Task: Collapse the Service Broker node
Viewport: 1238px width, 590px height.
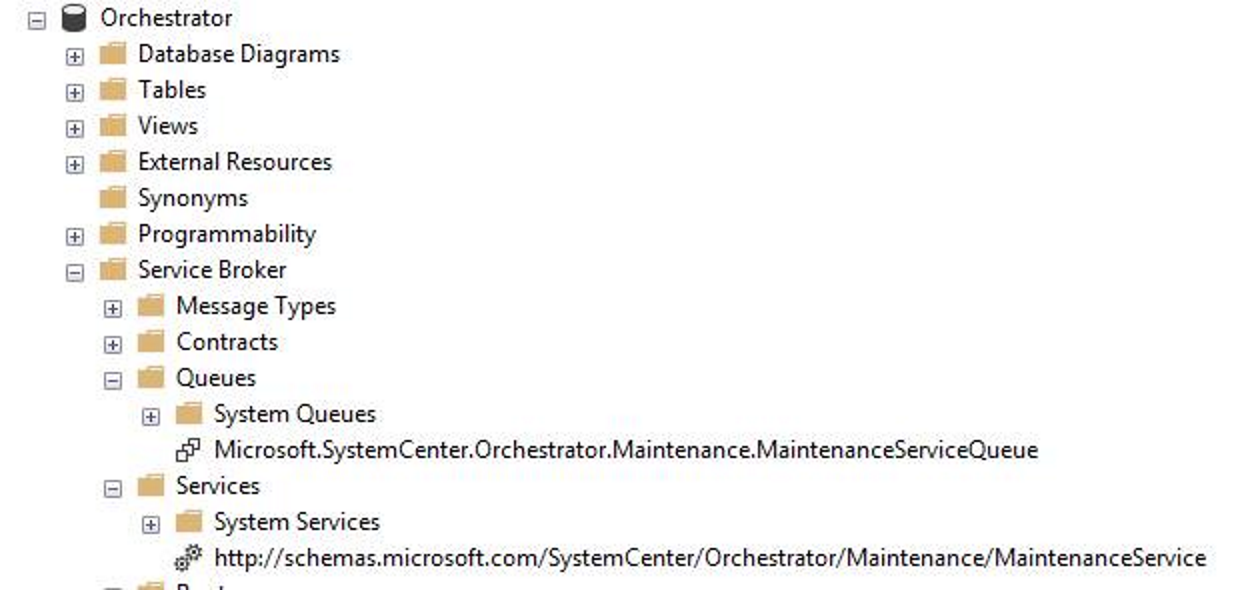Action: tap(75, 273)
